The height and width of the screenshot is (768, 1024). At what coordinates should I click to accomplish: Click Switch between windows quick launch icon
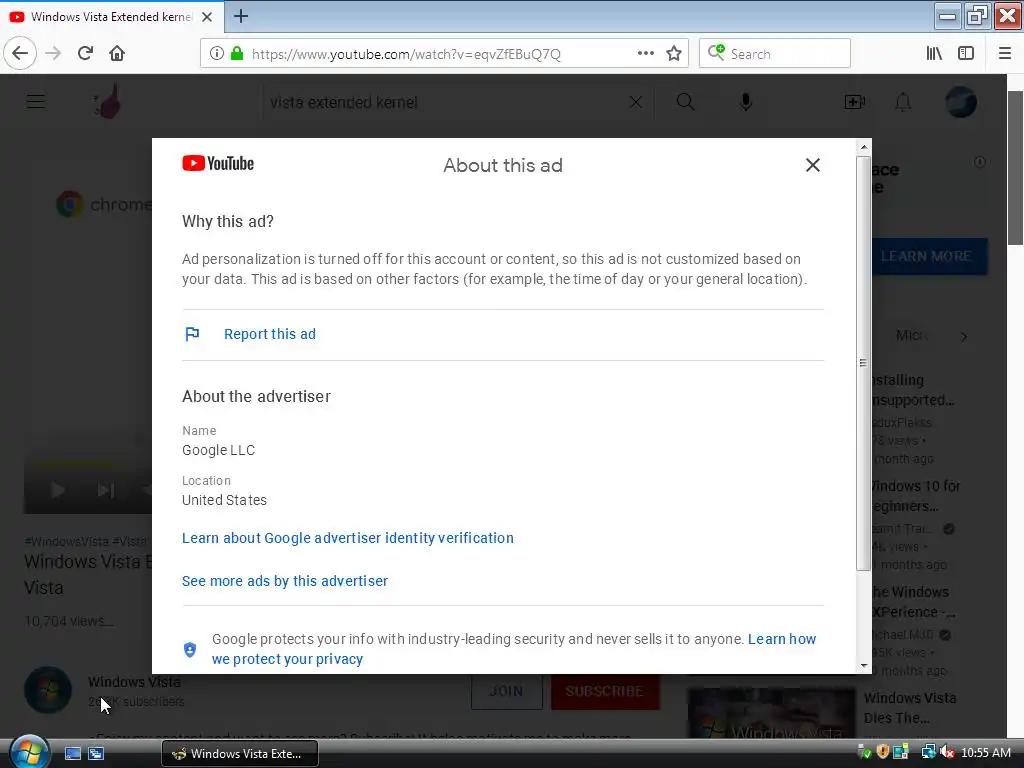click(x=96, y=754)
